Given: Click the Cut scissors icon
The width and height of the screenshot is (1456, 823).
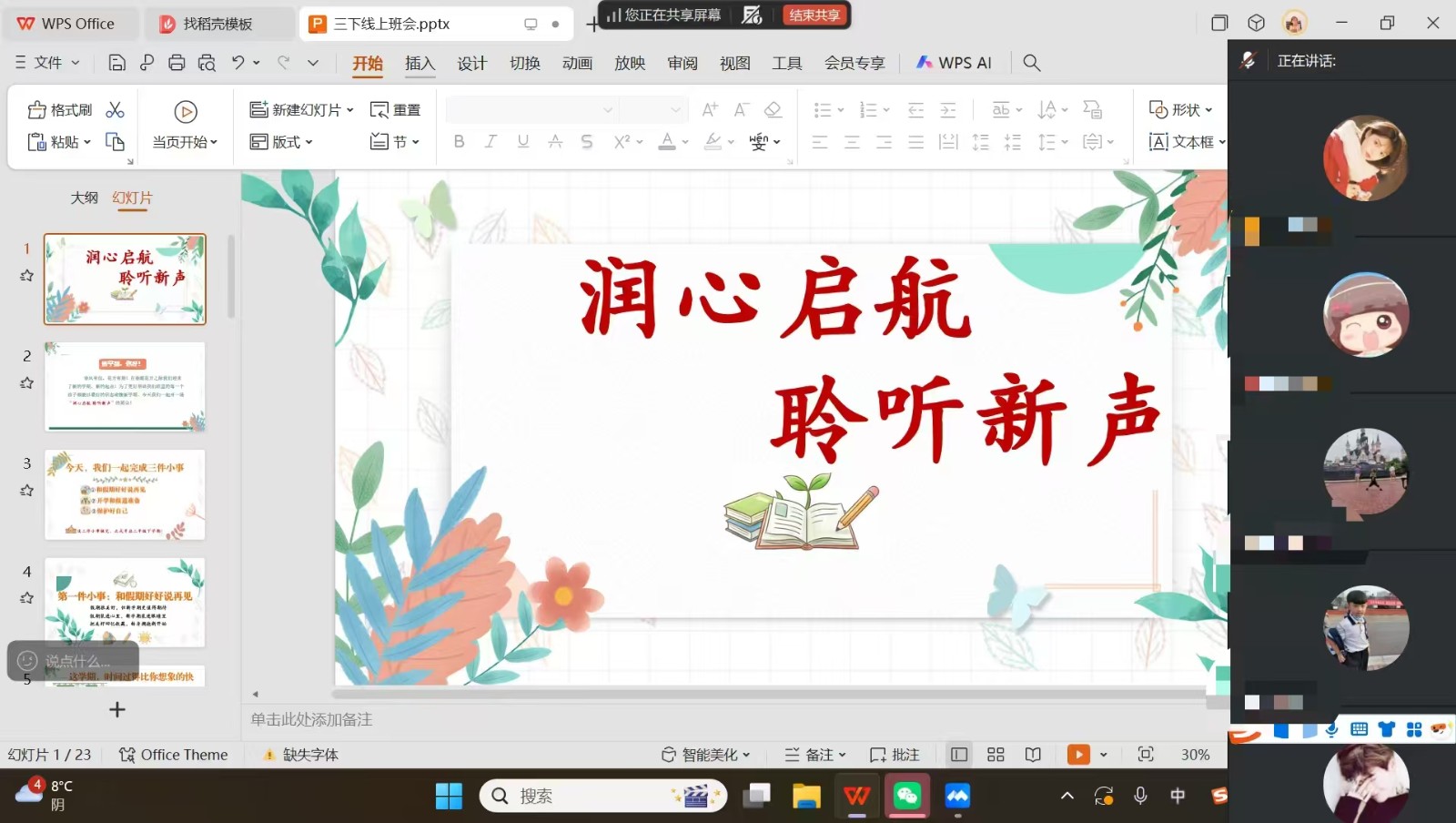Looking at the screenshot, I should pos(115,110).
